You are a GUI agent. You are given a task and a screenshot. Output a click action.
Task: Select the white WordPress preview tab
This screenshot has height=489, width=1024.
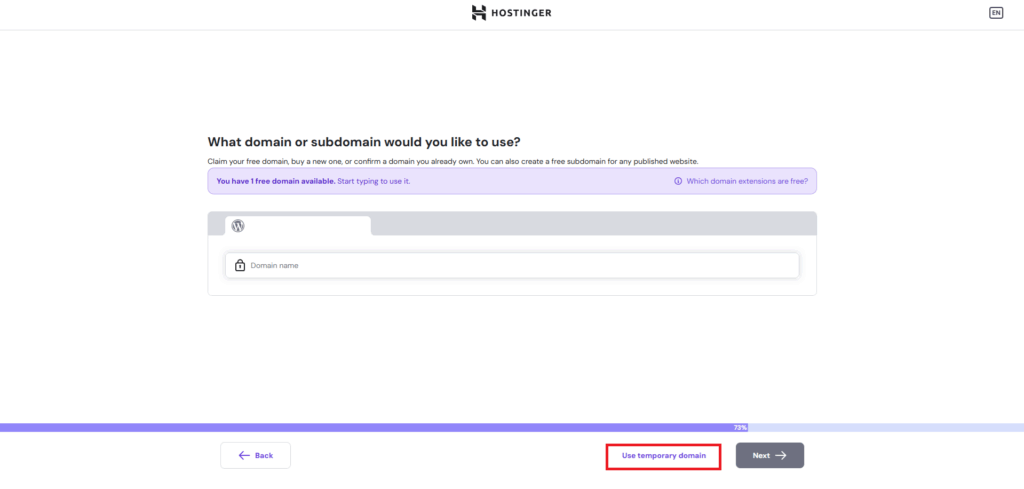pos(298,226)
